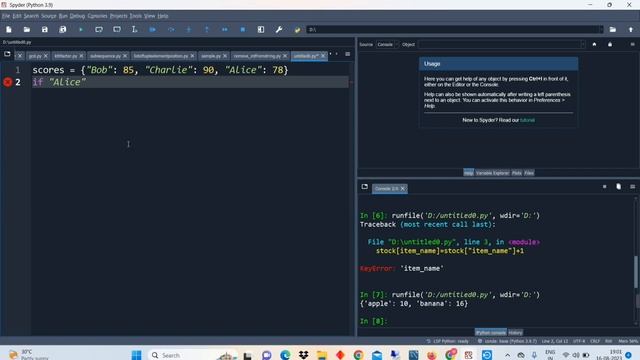Open the Help pane options menu
Viewport: 640px width, 360px height.
[x=632, y=44]
